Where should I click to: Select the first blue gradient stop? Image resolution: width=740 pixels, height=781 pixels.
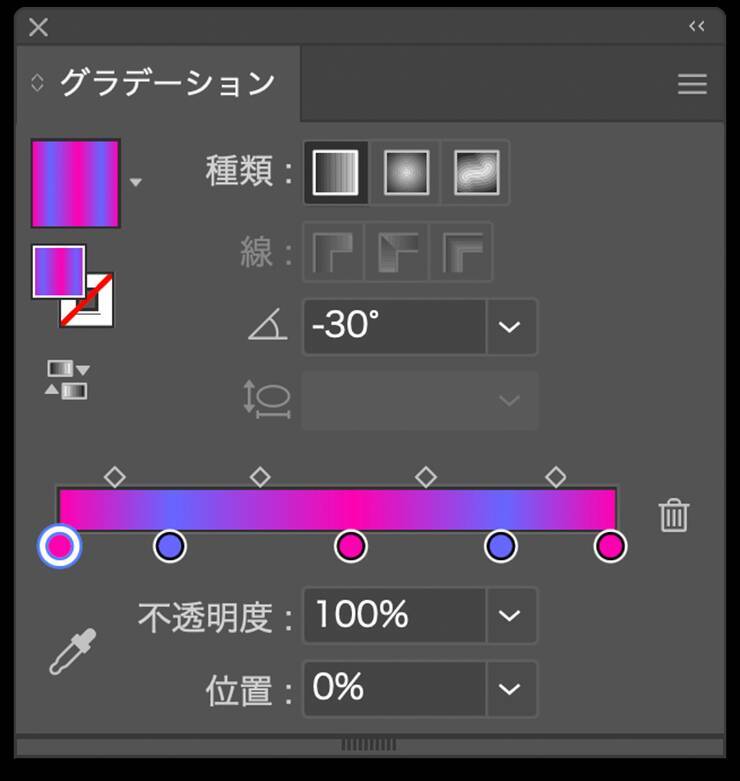(170, 546)
